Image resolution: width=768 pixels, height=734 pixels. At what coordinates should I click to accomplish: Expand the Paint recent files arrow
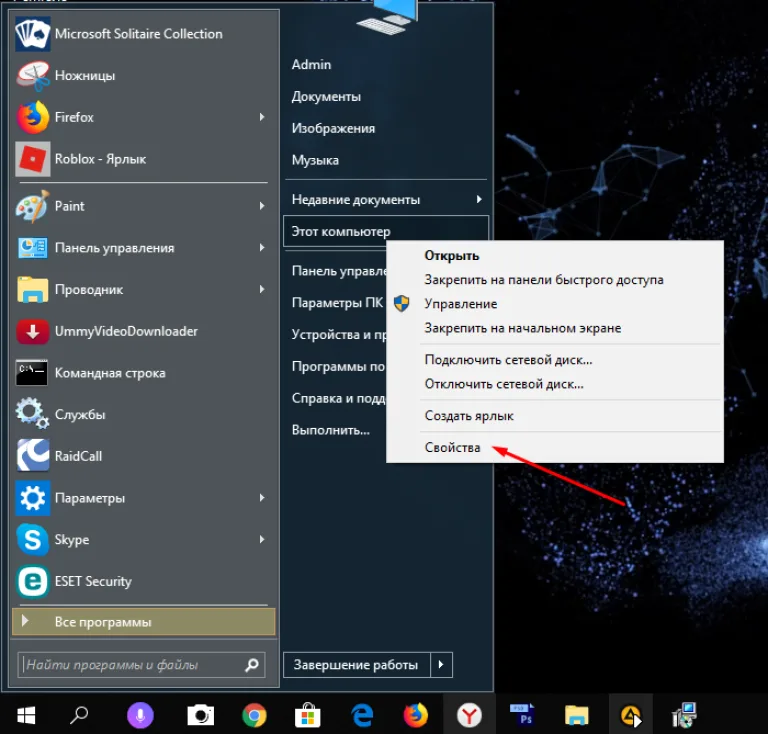[262, 206]
